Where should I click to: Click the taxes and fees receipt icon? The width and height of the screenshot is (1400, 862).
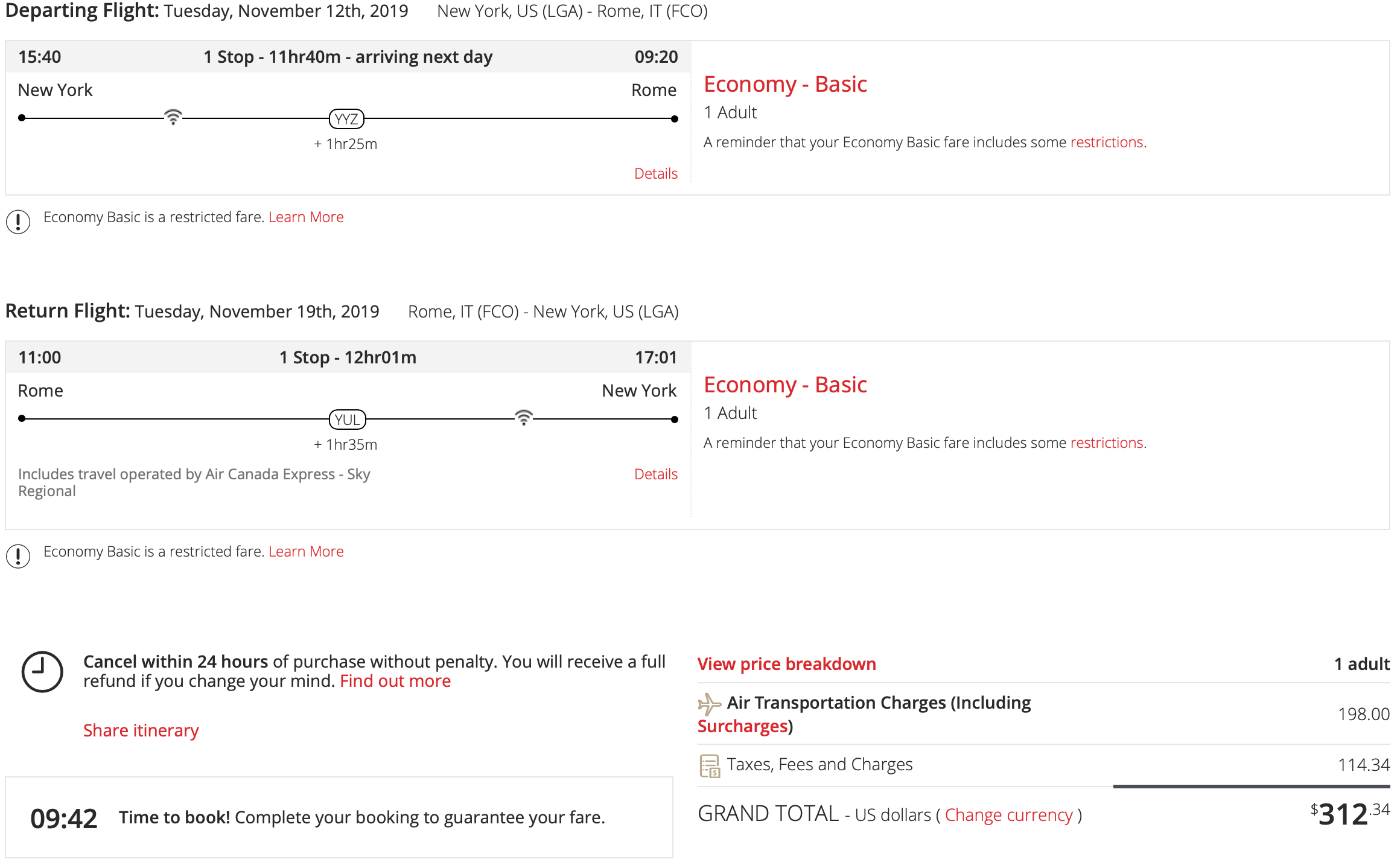point(710,765)
